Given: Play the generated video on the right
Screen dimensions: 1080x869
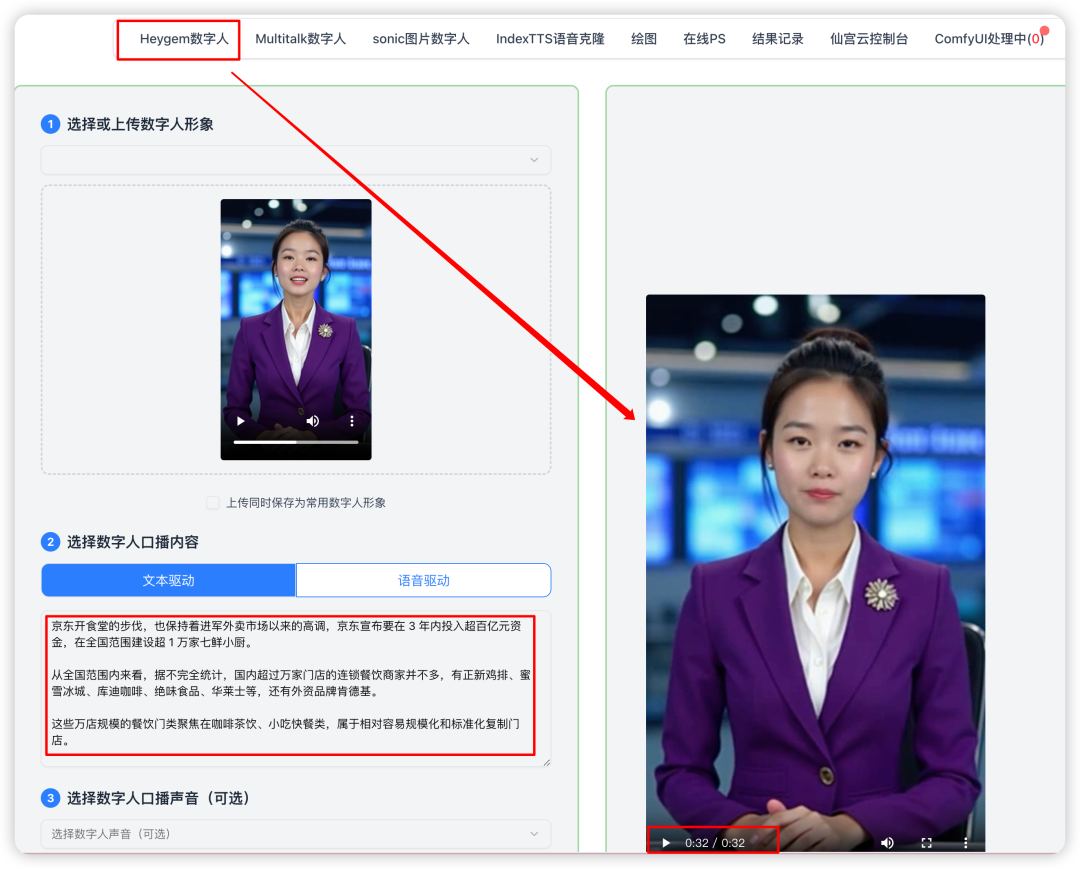Looking at the screenshot, I should pos(665,843).
